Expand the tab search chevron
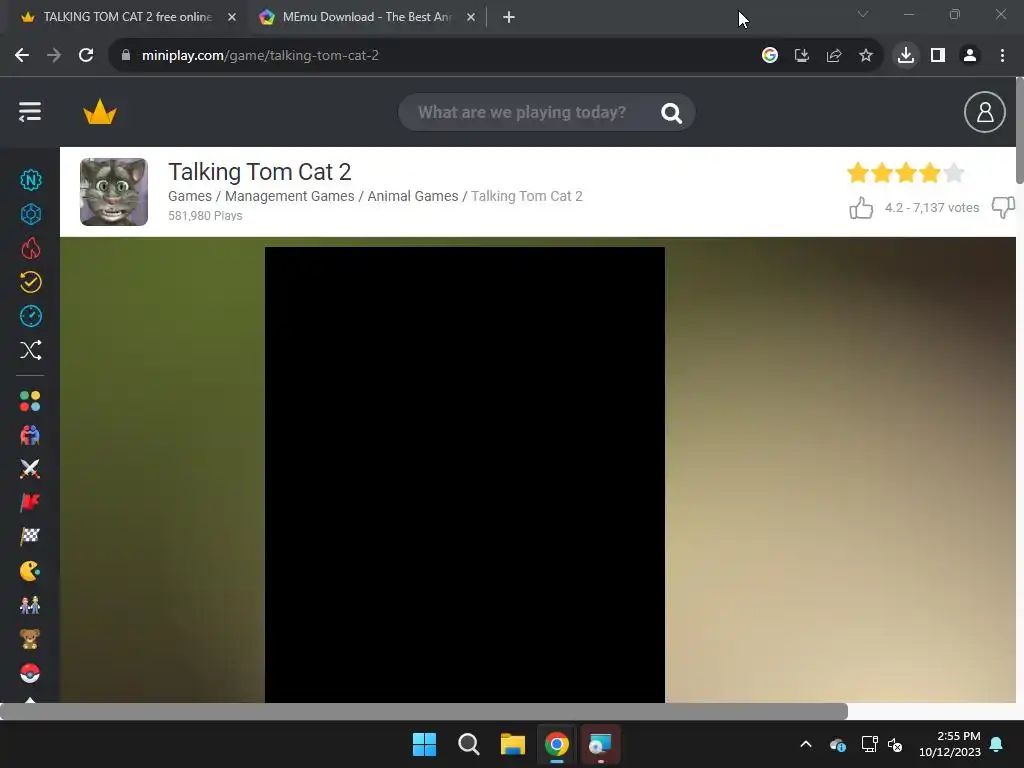Screen dimensions: 1024x768 coord(863,14)
